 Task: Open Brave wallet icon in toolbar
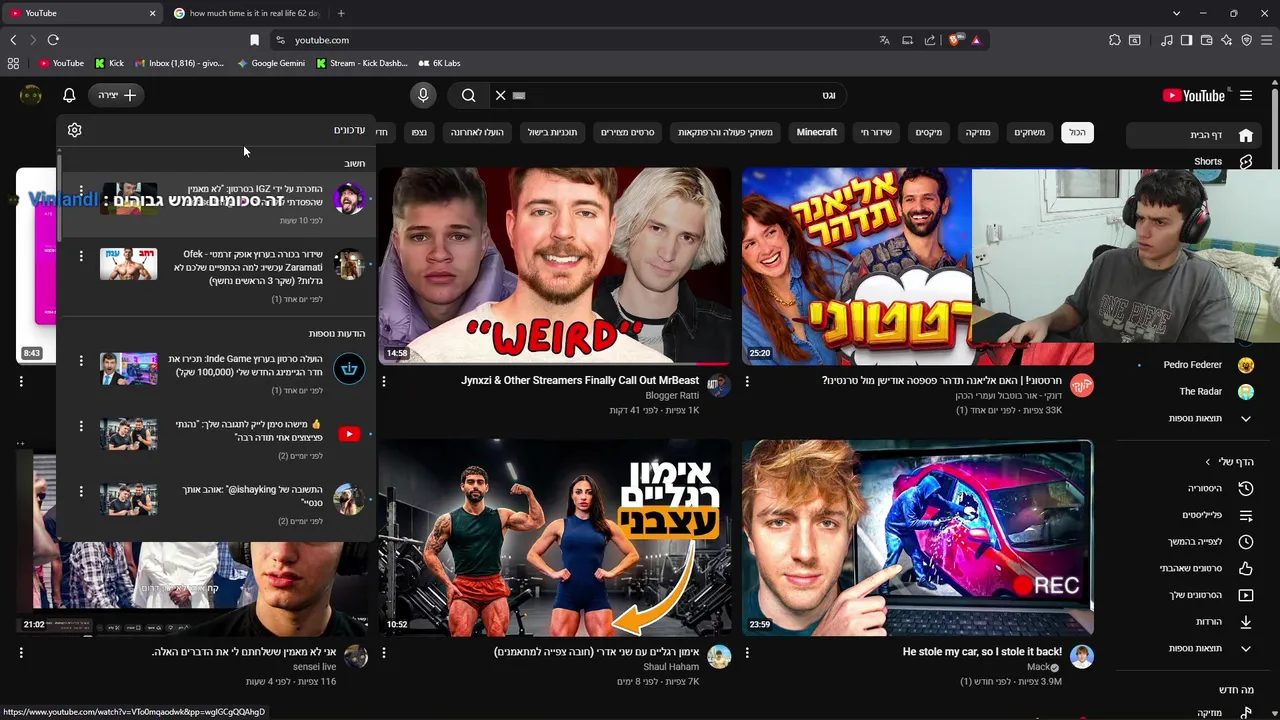pyautogui.click(x=1206, y=40)
